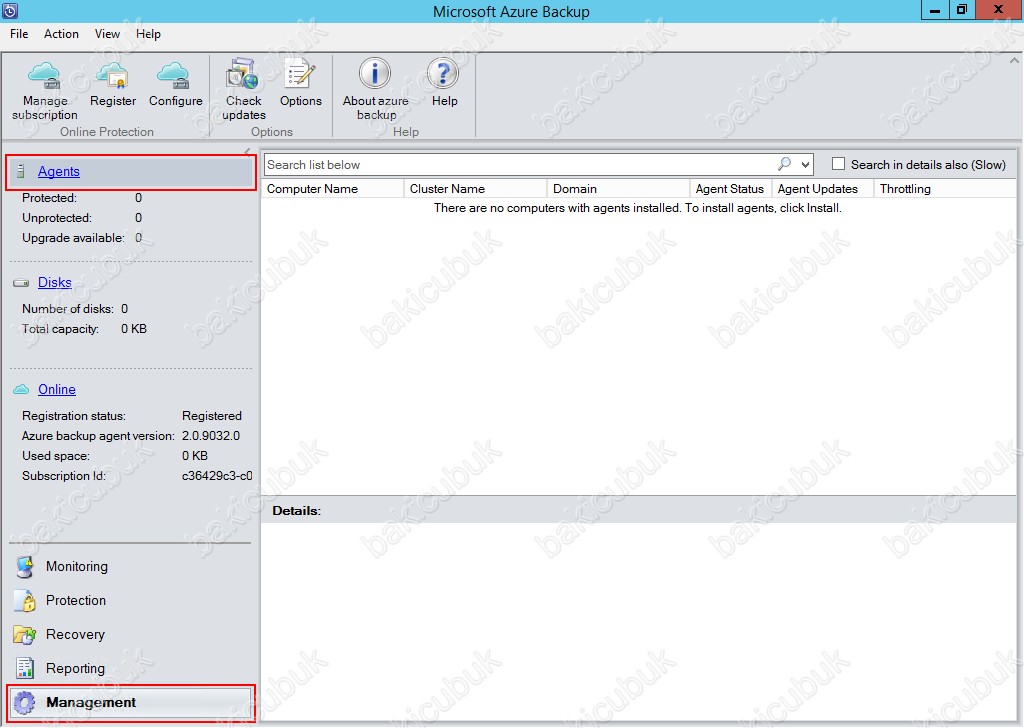This screenshot has height=728, width=1024.
Task: Close the Microsoft Azure Backup window
Action: click(x=999, y=10)
